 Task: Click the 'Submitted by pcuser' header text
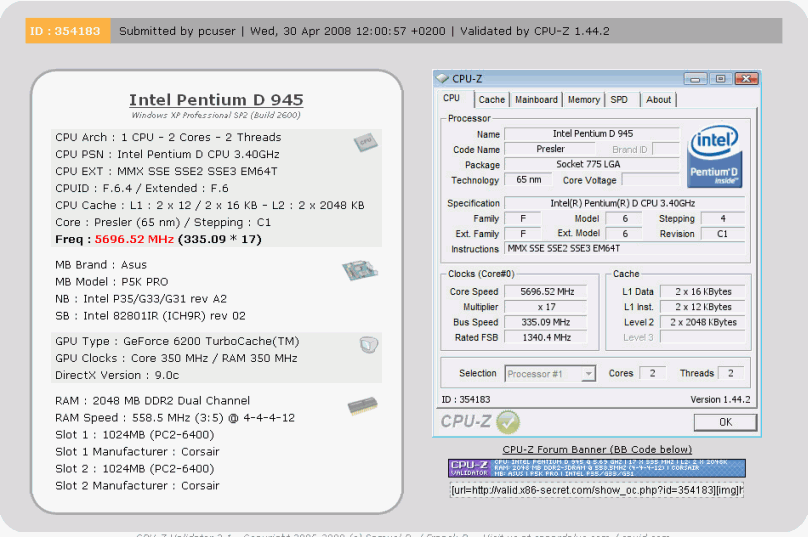tap(177, 31)
